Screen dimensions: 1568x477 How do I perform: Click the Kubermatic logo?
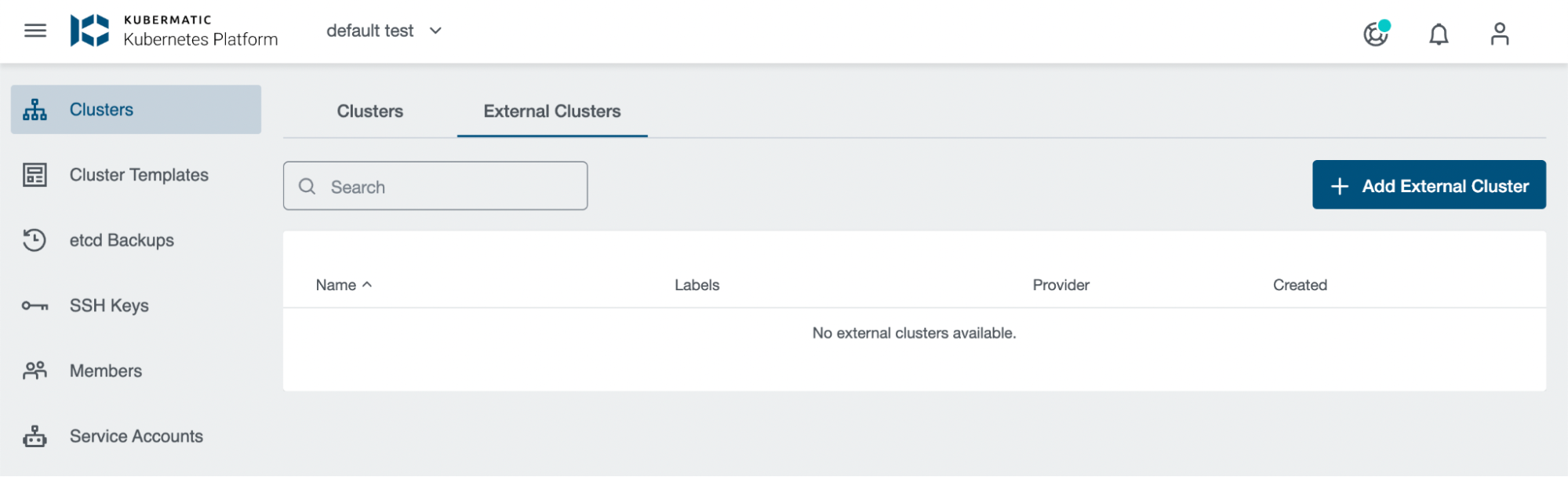point(93,31)
